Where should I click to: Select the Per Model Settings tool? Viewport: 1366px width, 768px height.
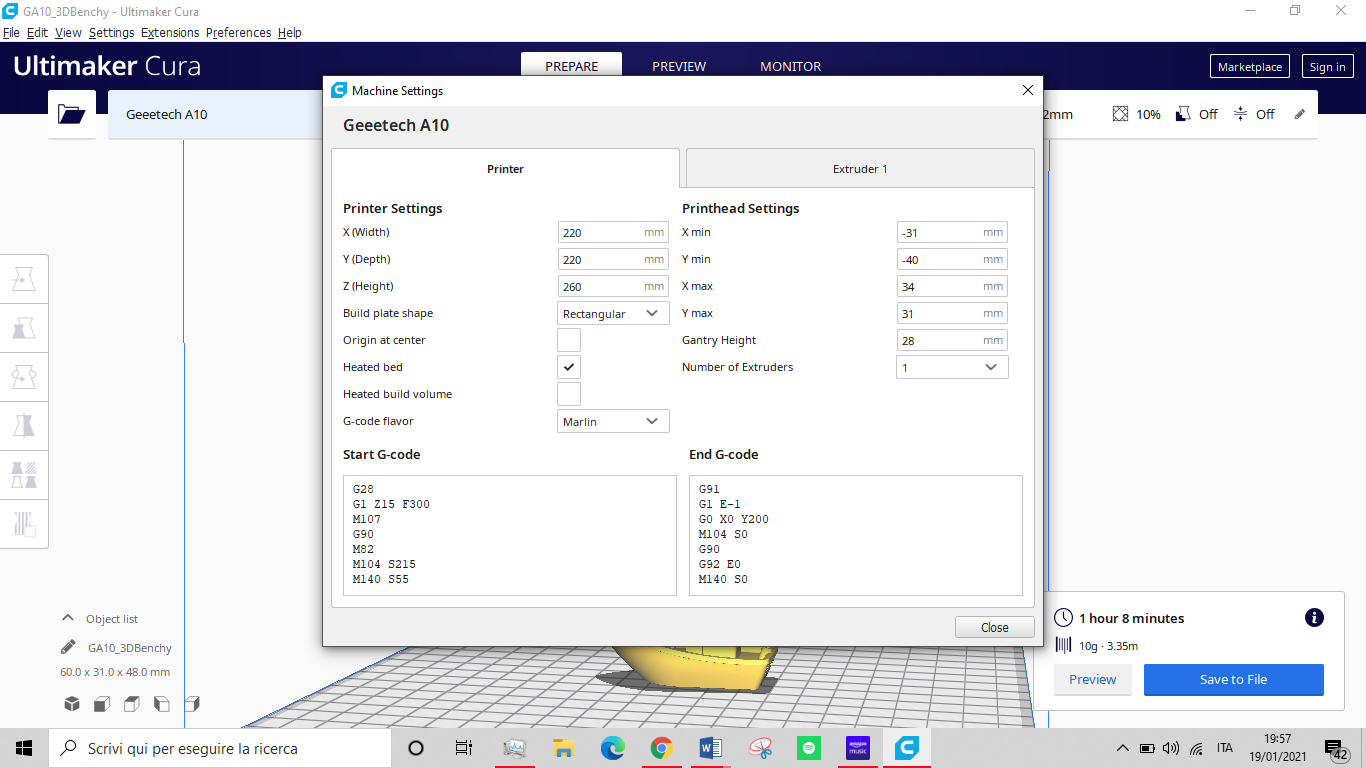coord(24,475)
